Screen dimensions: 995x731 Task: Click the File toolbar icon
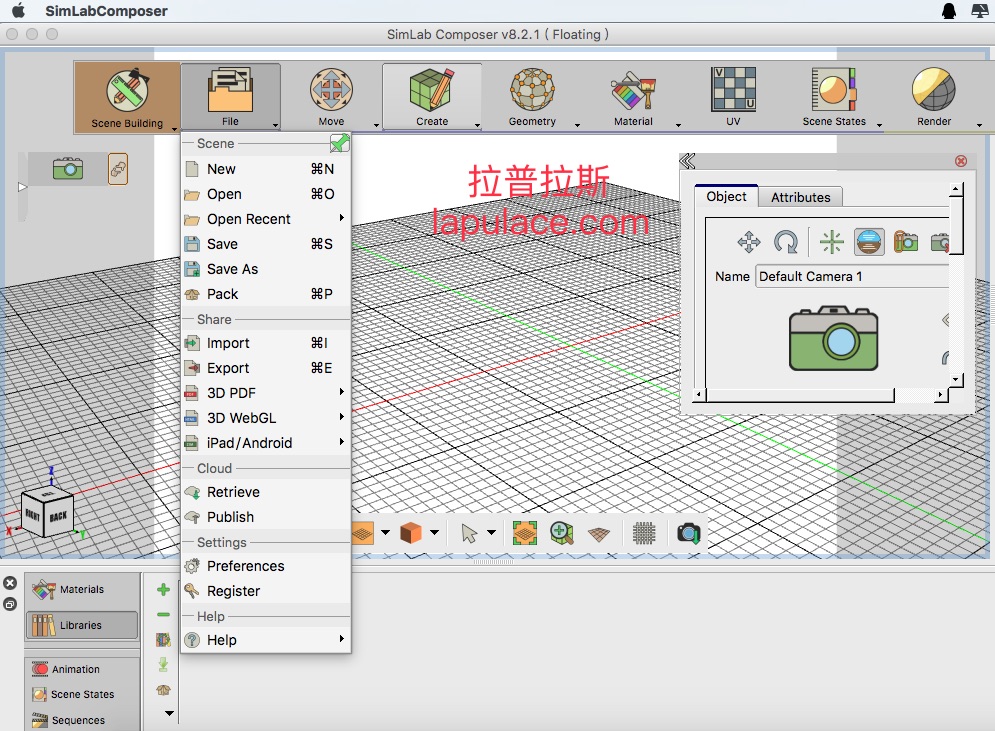(x=230, y=91)
